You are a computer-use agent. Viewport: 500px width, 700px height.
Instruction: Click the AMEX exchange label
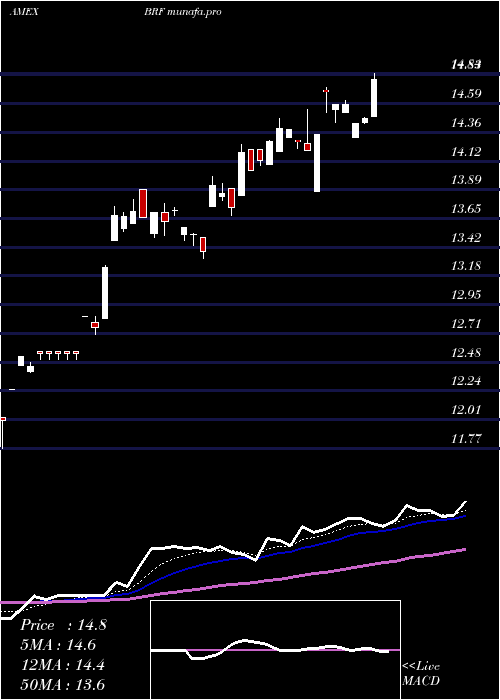(25, 12)
